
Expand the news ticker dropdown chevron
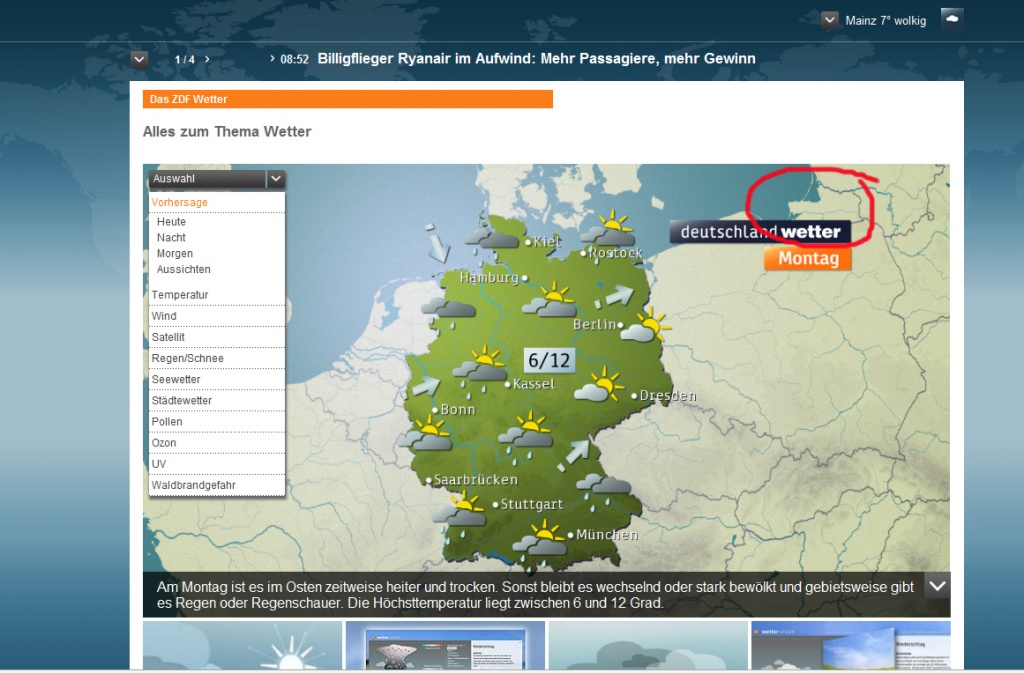pos(139,59)
